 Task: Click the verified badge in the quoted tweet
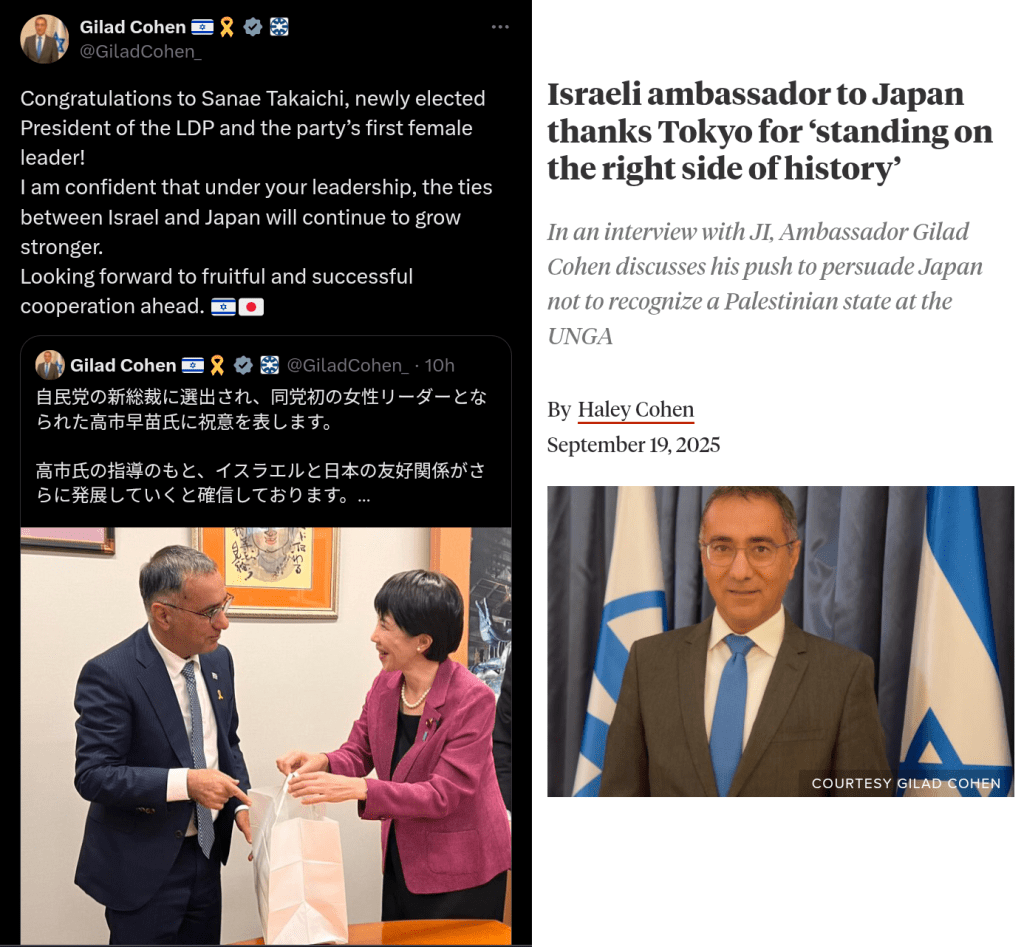(x=243, y=365)
